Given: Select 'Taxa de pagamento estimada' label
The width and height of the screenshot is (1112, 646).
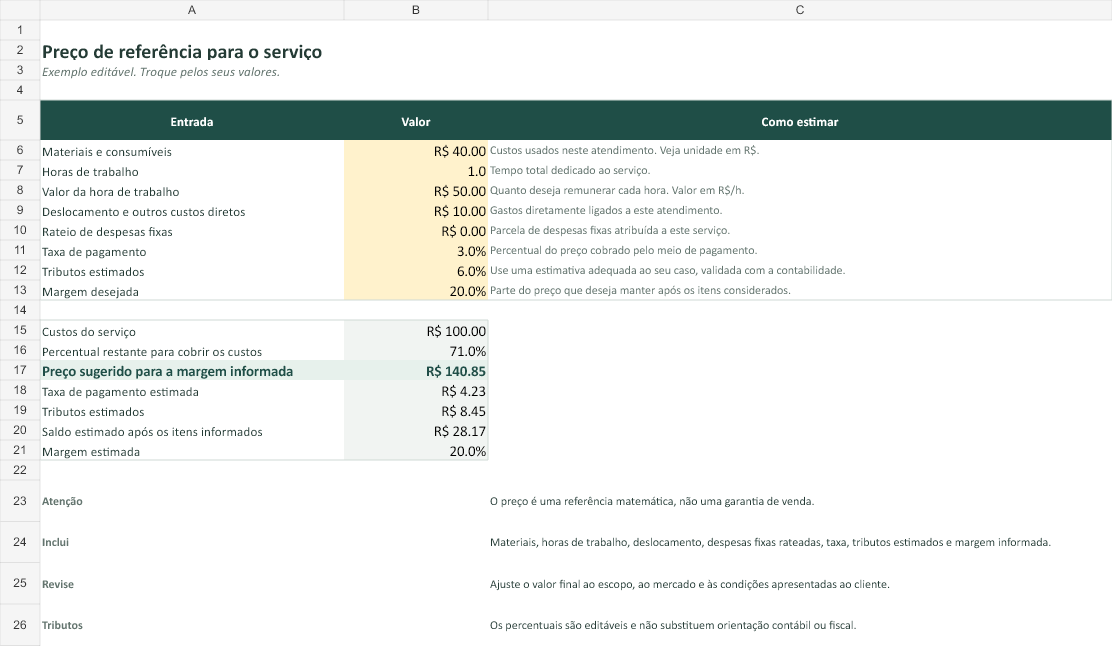Looking at the screenshot, I should click(192, 391).
